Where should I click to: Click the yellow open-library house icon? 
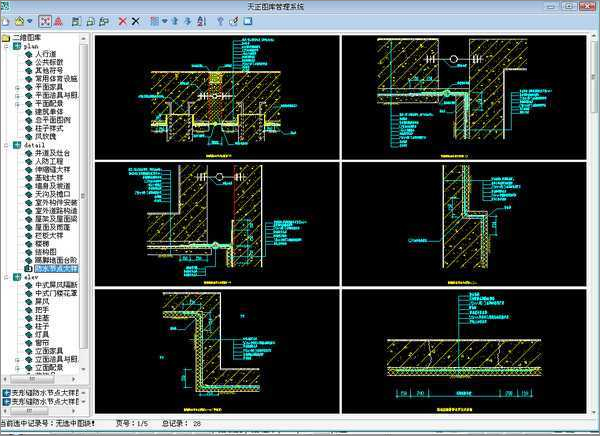tap(20, 21)
